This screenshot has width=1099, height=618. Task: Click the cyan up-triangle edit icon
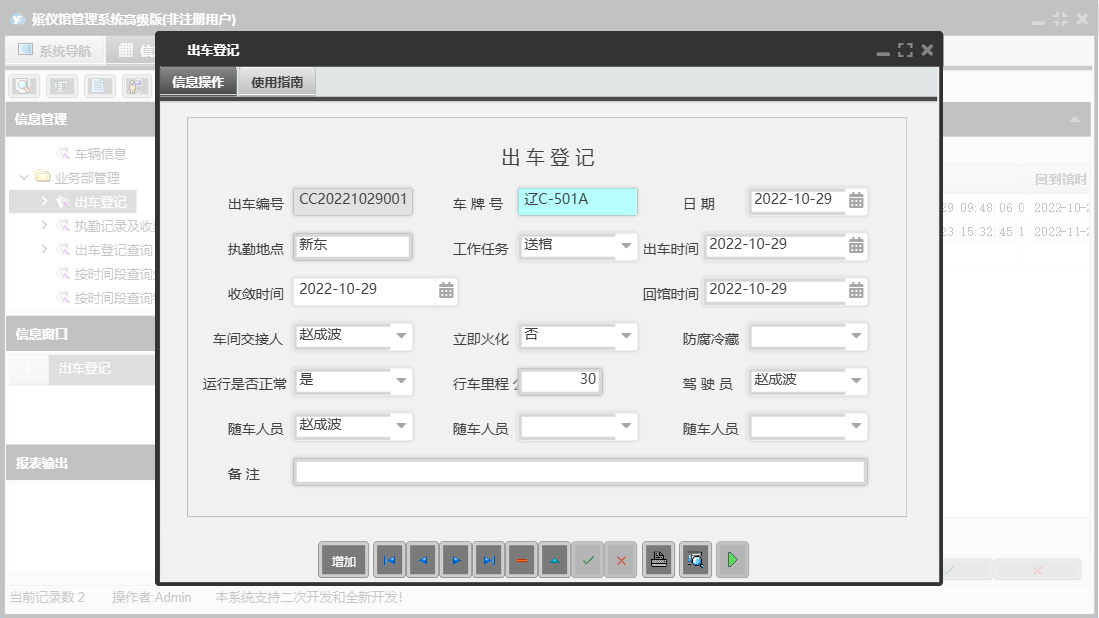click(x=554, y=561)
